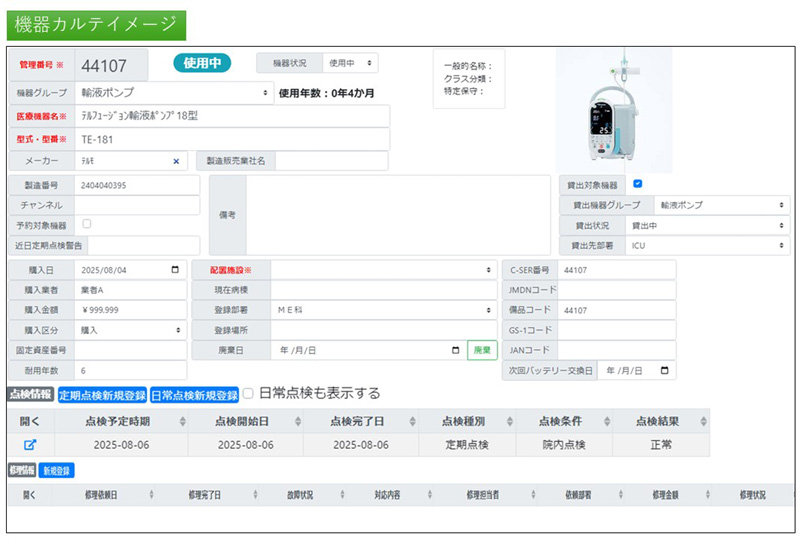Screen dimensions: 800x543
Task: Open calendar picker for 購入日
Action: (176, 270)
